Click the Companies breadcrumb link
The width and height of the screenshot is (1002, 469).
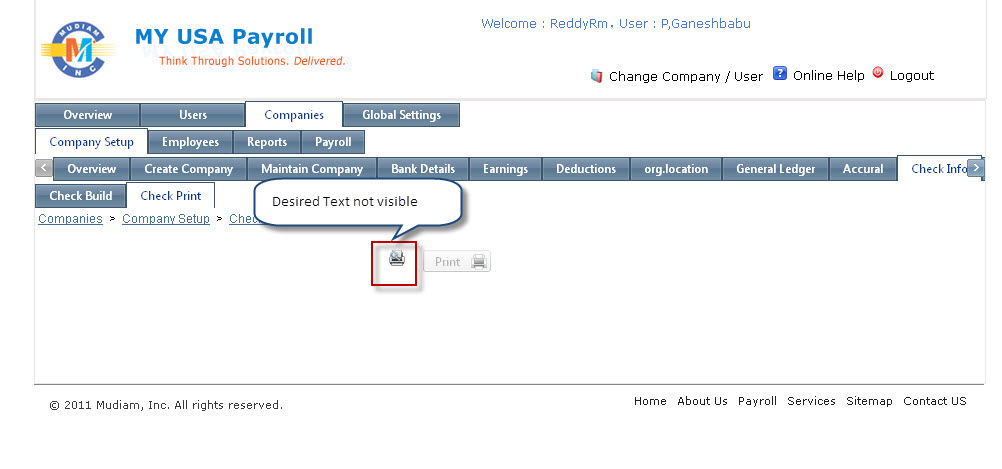[70, 219]
